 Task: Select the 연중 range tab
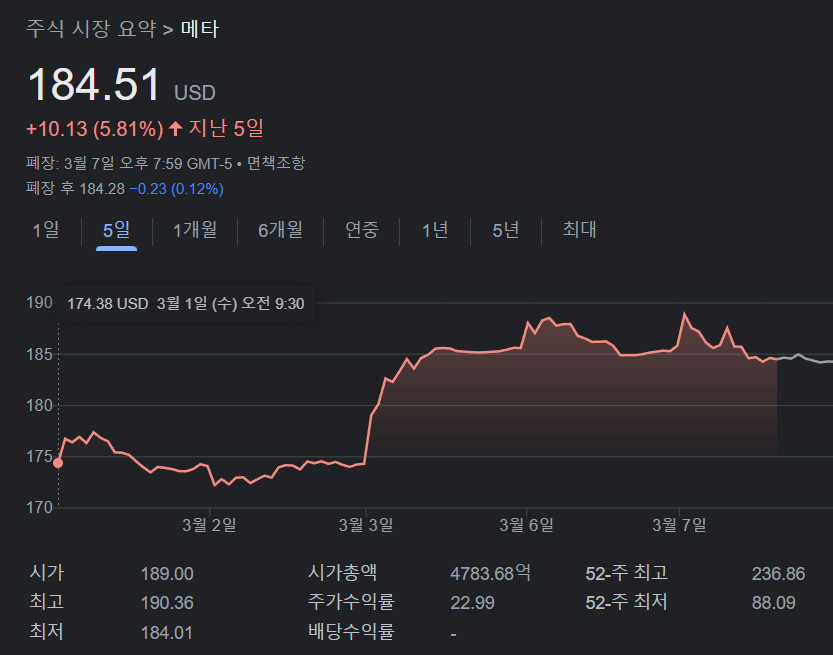coord(362,230)
